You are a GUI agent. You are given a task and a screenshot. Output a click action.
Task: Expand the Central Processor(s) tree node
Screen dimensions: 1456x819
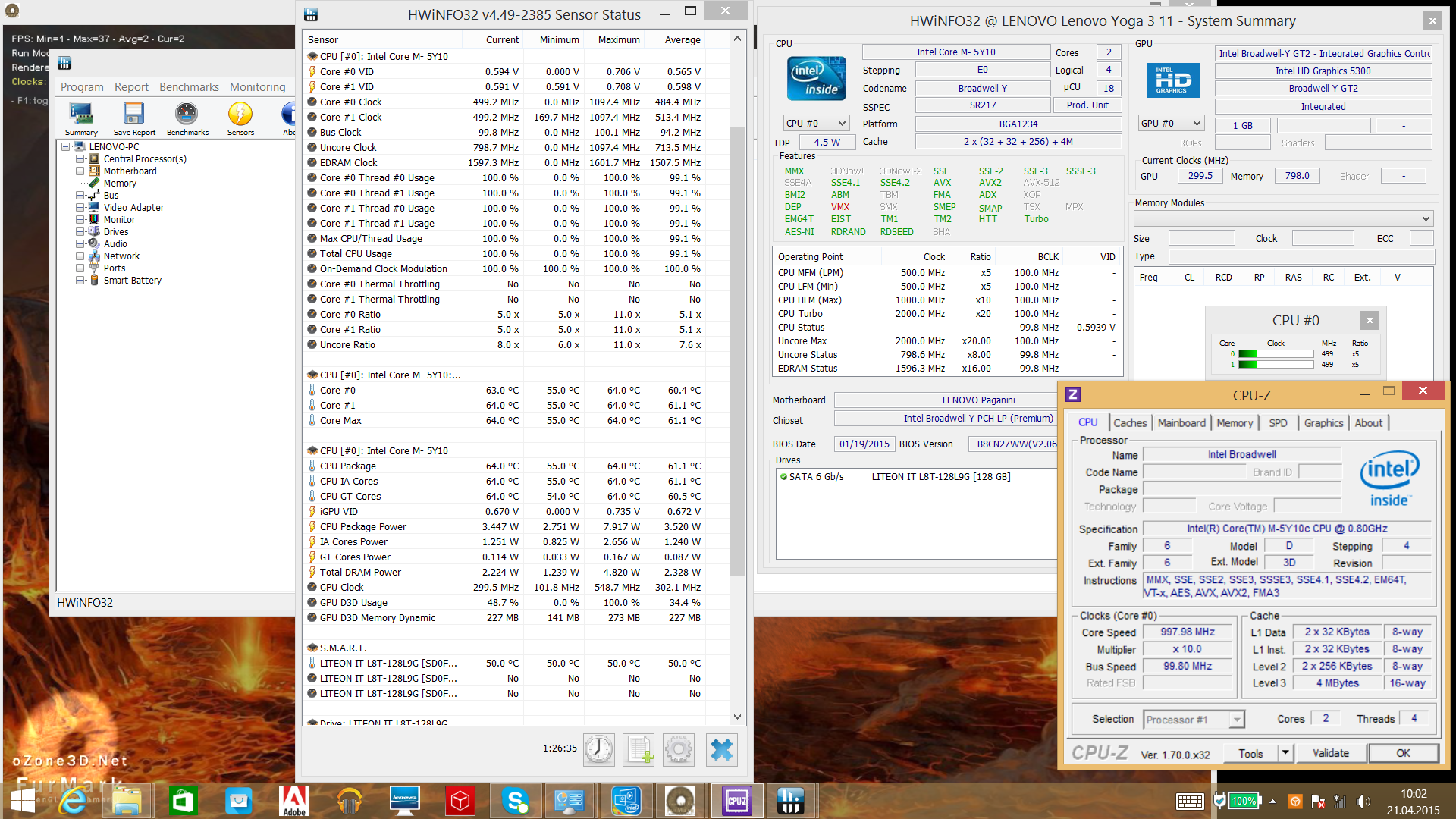click(x=80, y=159)
